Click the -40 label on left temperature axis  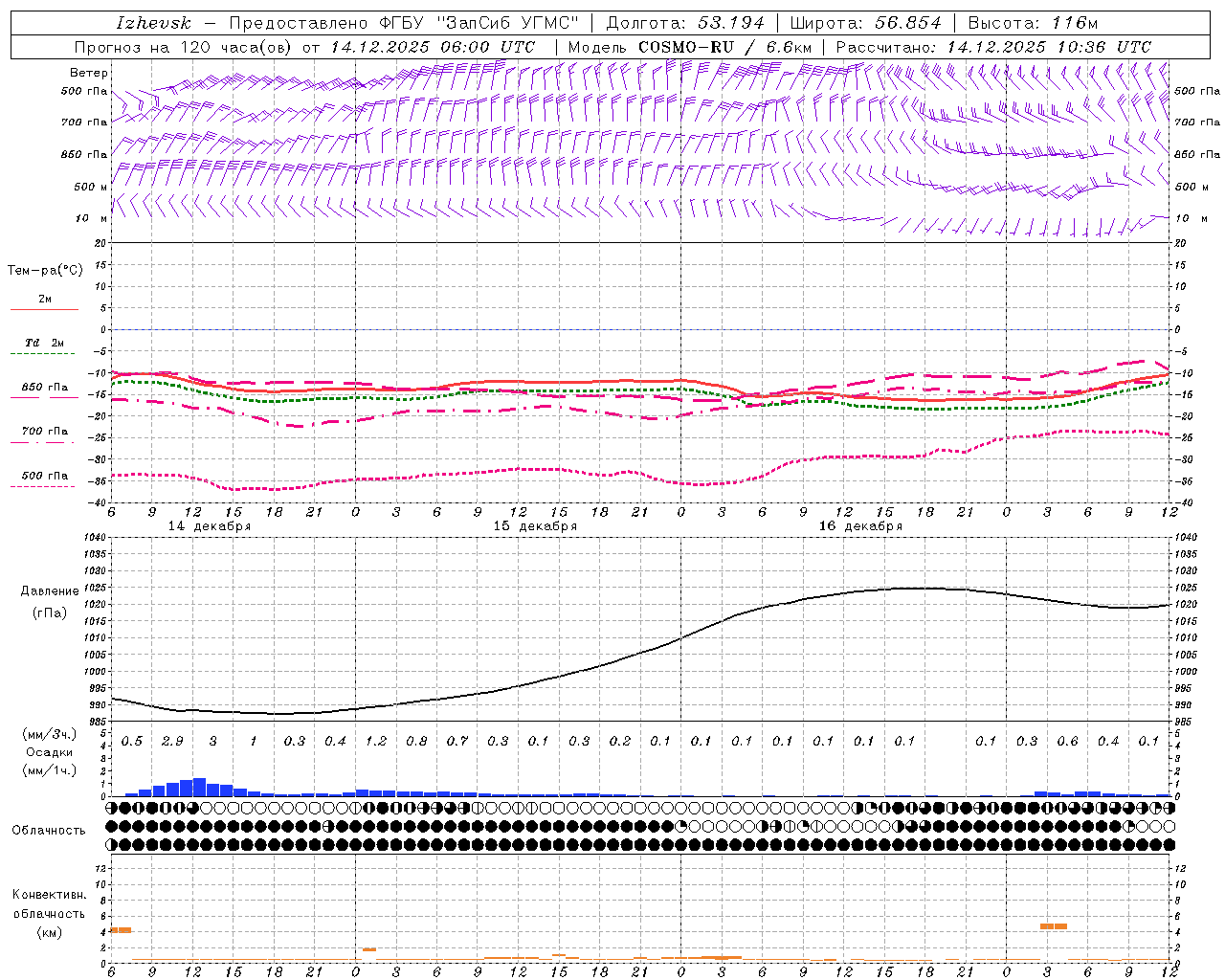(97, 502)
